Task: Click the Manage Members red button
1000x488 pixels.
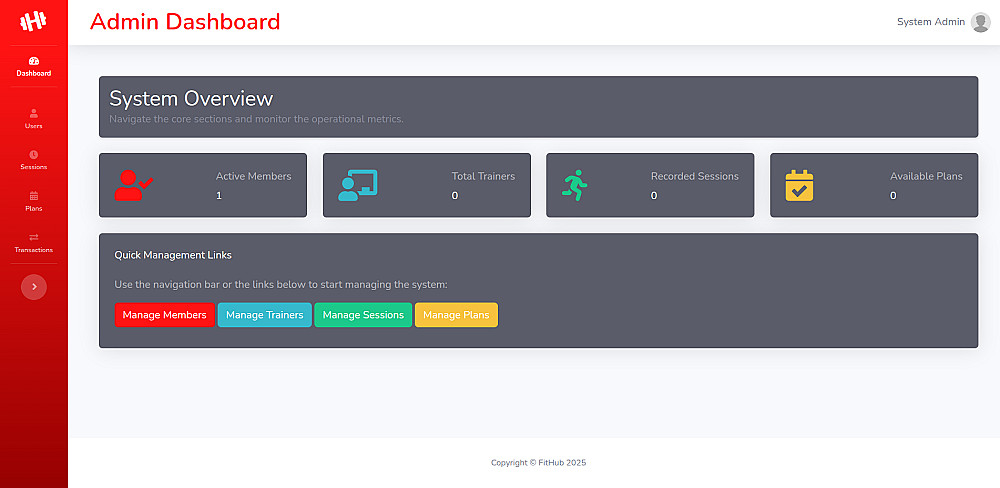Action: coord(165,315)
